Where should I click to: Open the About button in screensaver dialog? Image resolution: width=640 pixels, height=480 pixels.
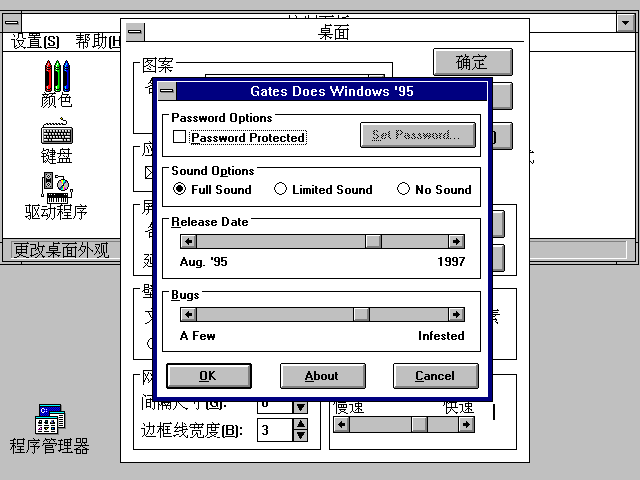point(322,376)
